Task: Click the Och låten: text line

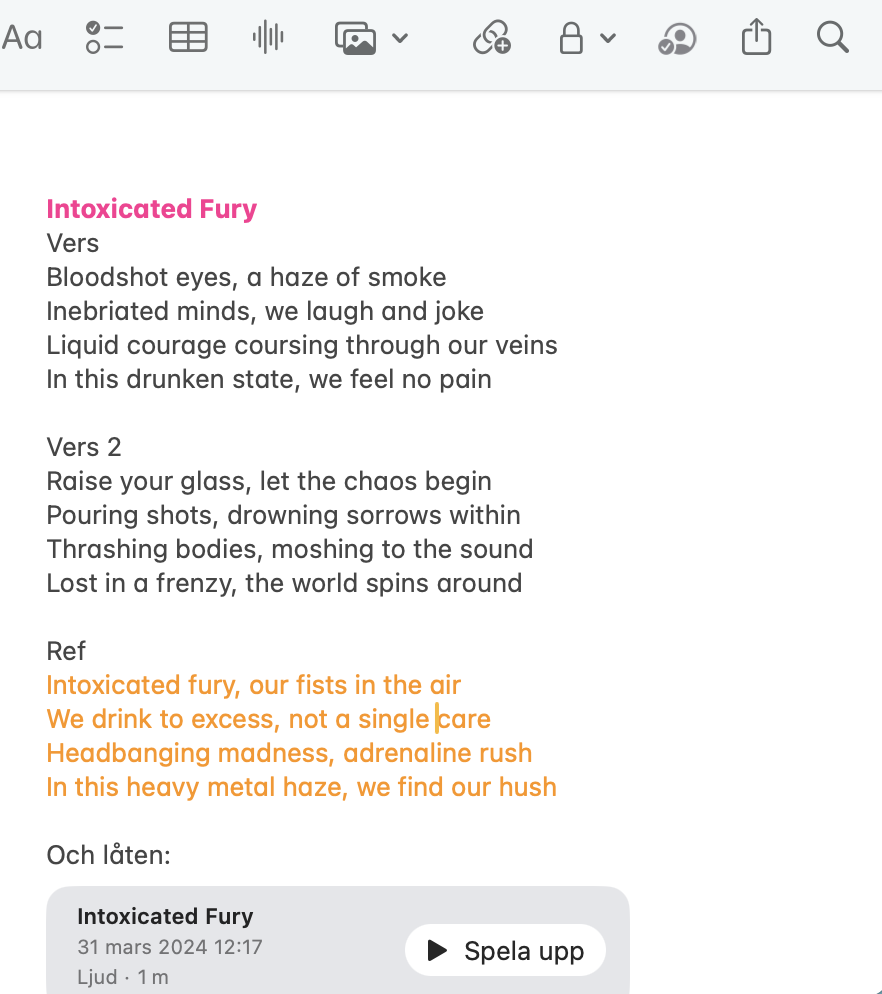Action: [x=108, y=855]
